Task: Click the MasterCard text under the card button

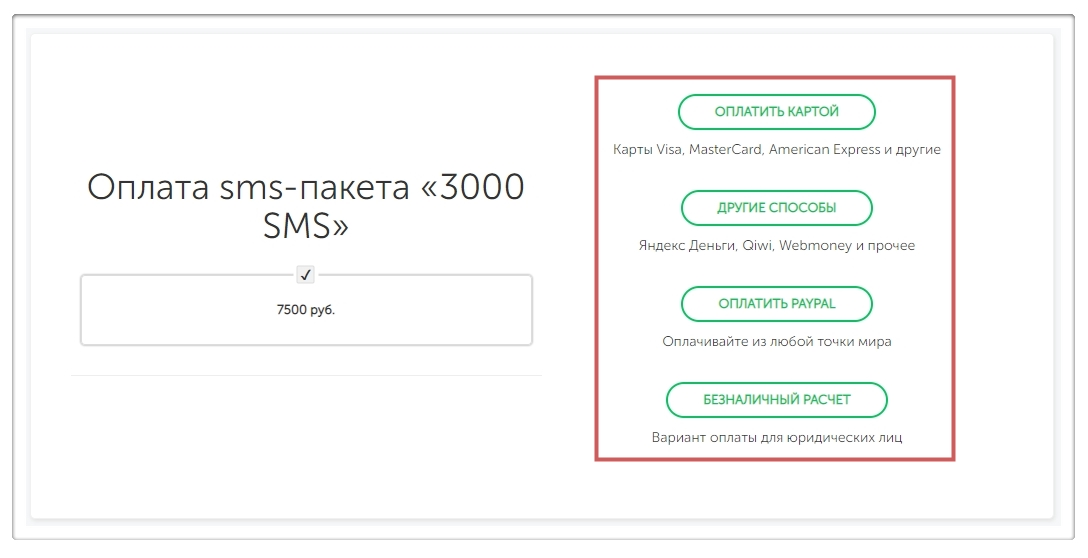Action: tap(726, 150)
